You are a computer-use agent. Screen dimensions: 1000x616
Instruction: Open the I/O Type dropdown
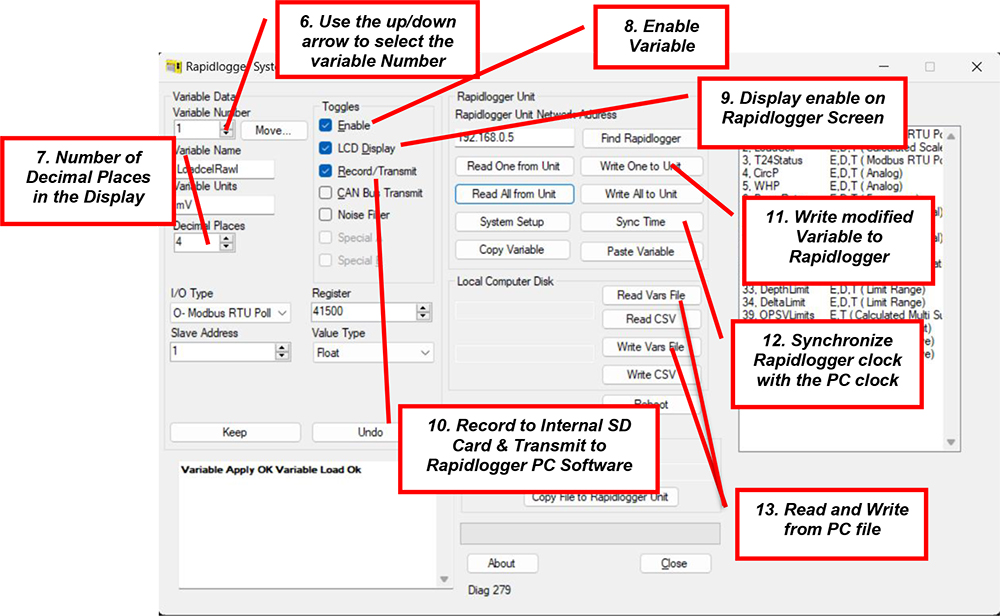pyautogui.click(x=230, y=313)
